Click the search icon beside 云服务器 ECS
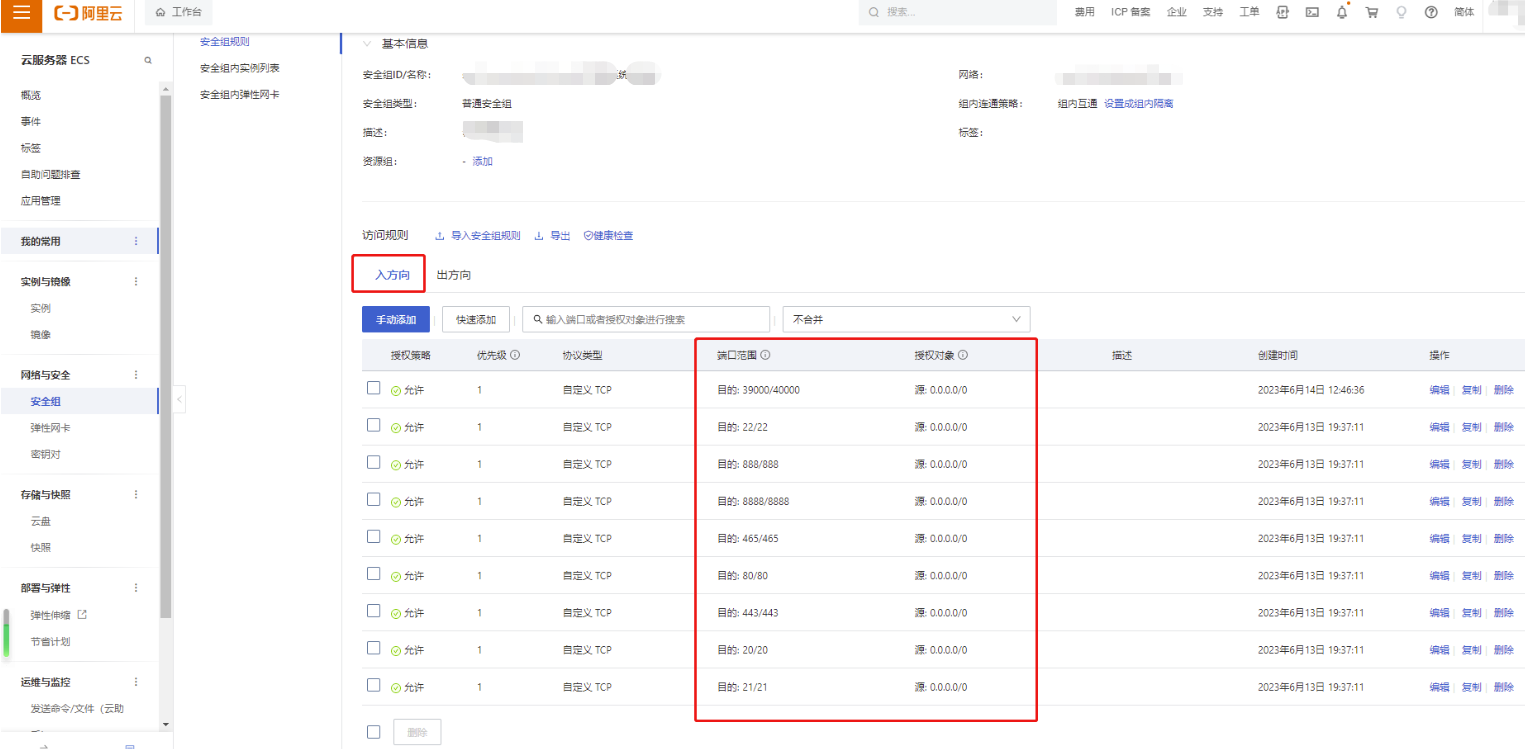Image resolution: width=1525 pixels, height=749 pixels. (148, 61)
